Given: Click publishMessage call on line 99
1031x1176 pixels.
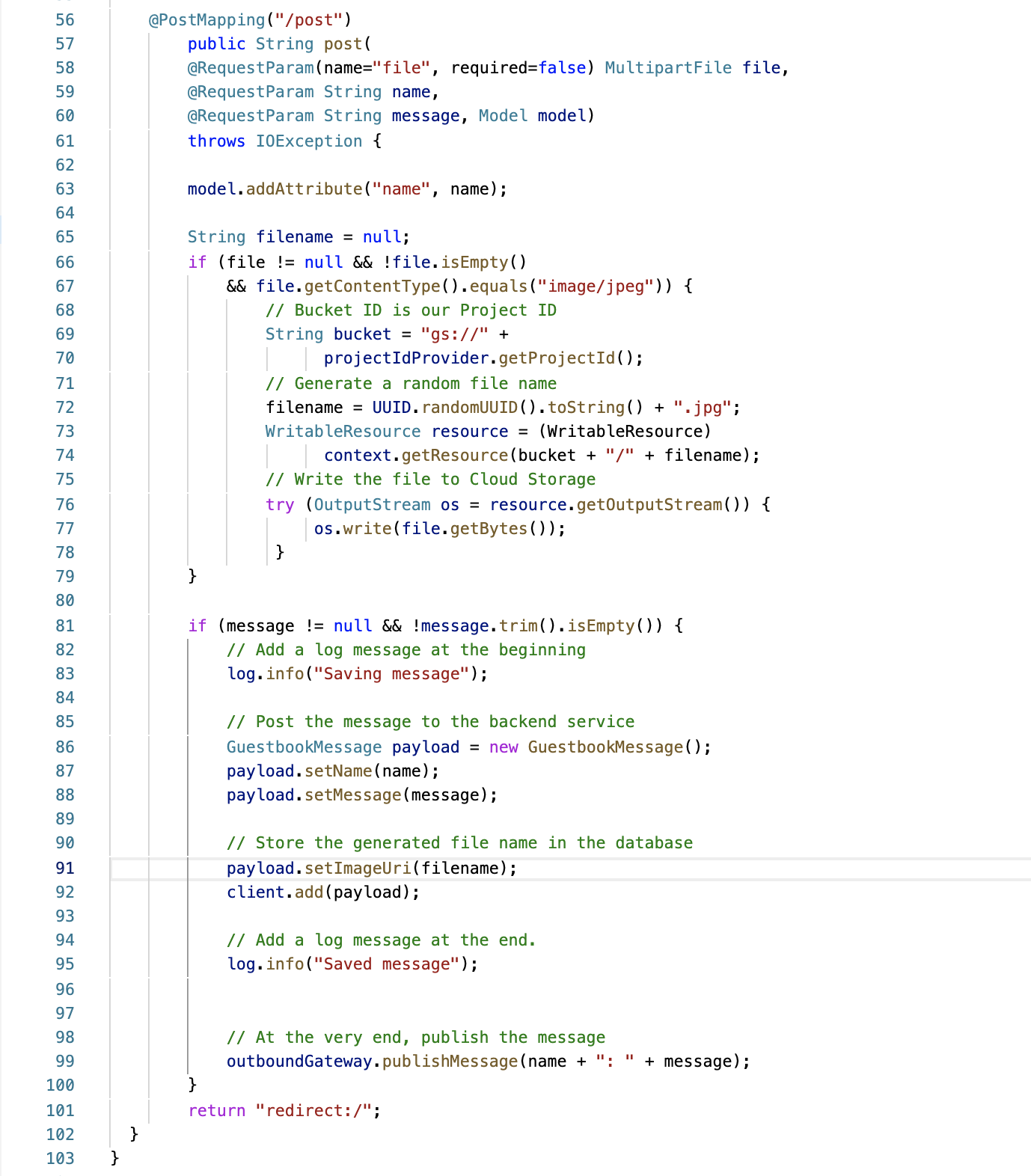Looking at the screenshot, I should click(450, 1061).
